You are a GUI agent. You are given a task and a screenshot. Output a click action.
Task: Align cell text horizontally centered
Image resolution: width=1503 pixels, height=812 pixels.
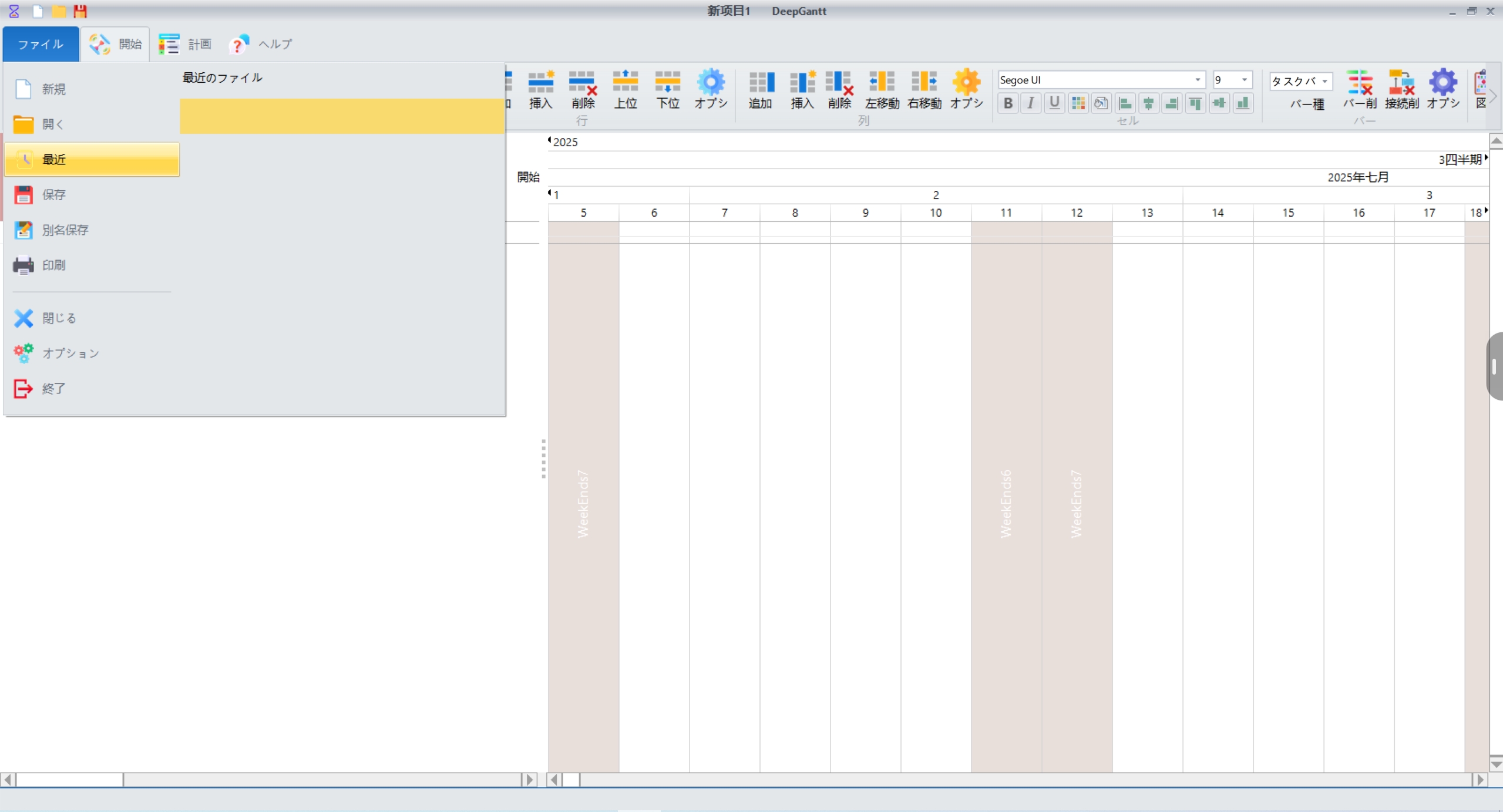coord(1148,103)
